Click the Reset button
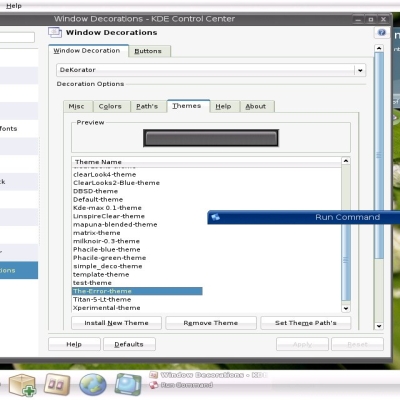Screen dimensions: 400x400 (357, 344)
